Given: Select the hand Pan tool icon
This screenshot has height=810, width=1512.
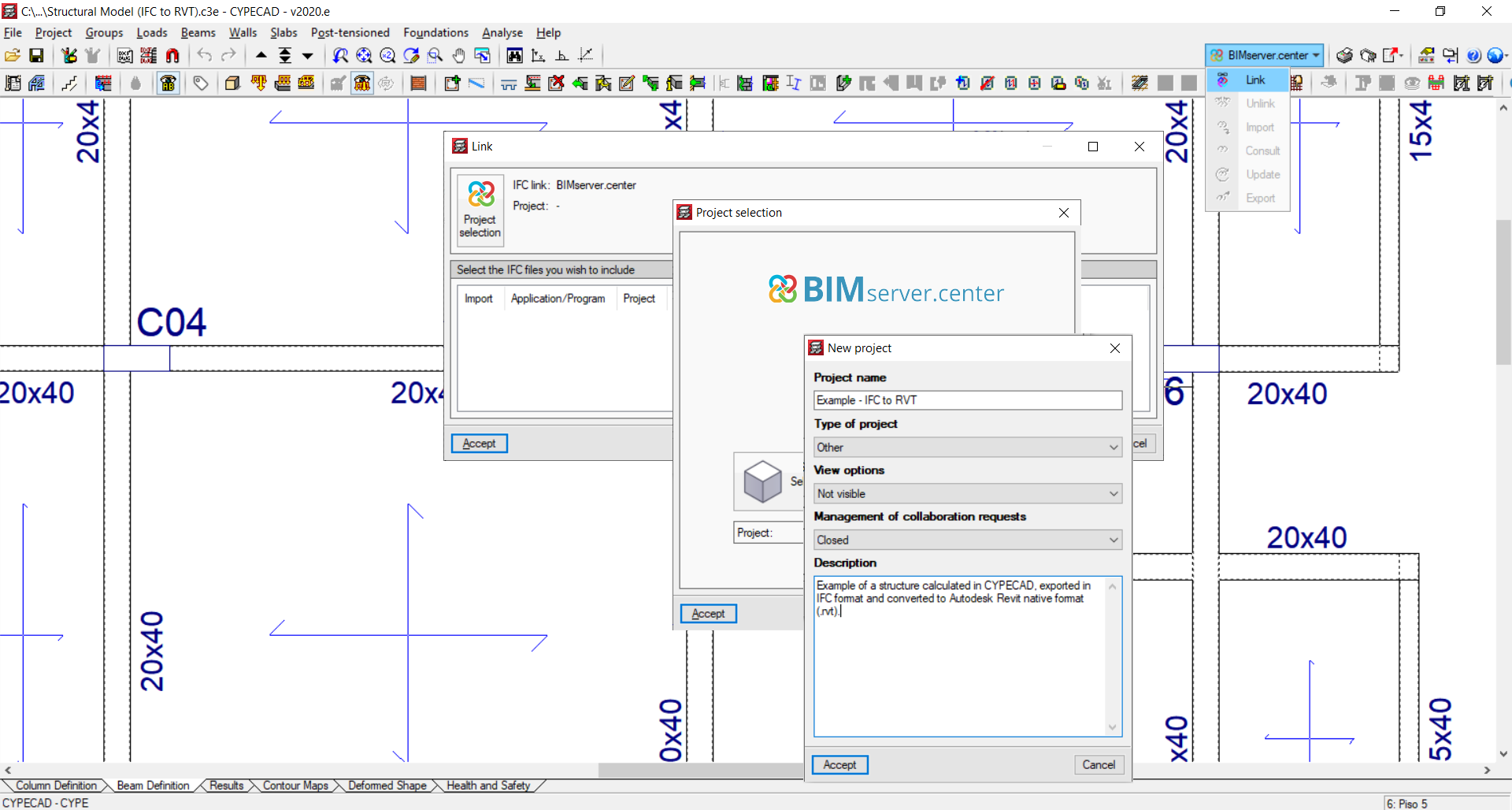Looking at the screenshot, I should [x=459, y=55].
